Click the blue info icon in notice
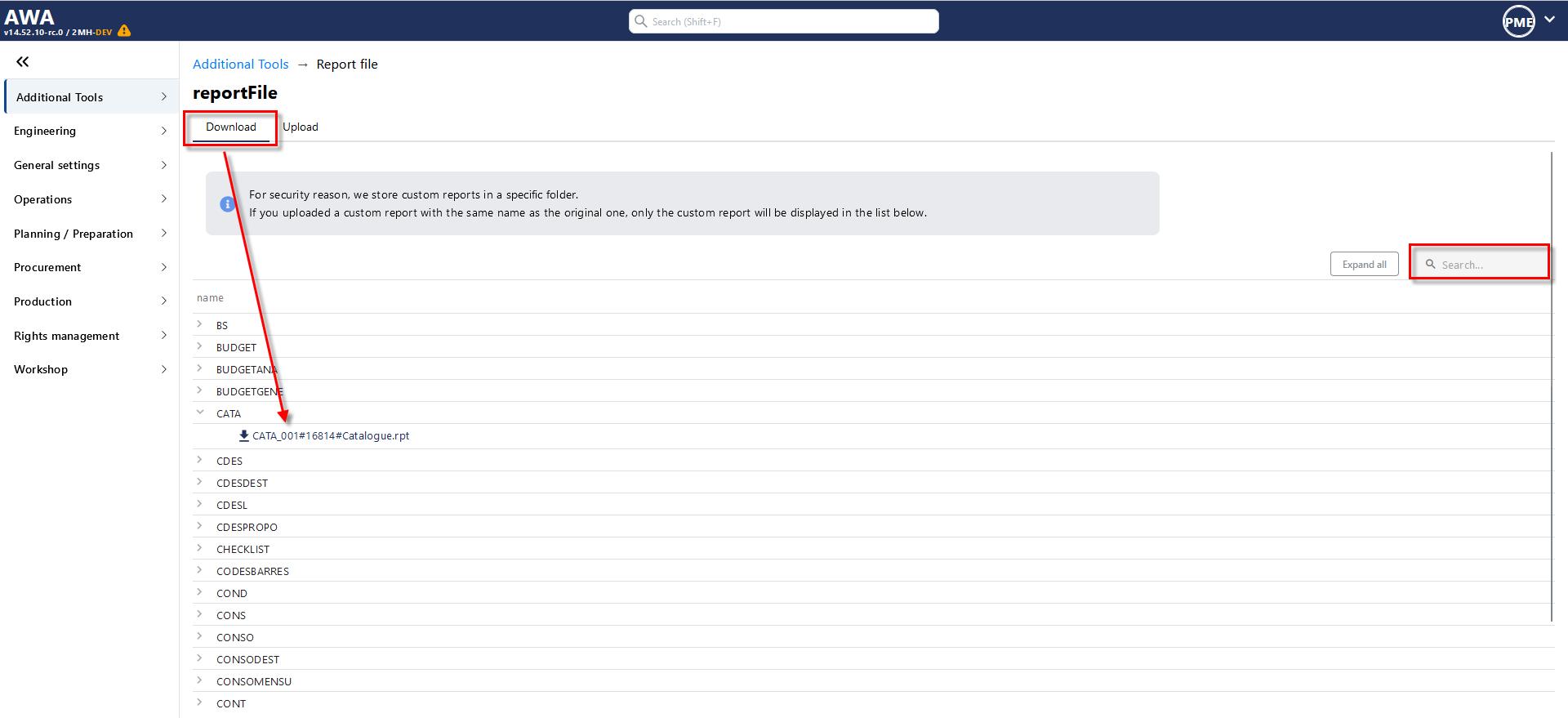This screenshot has width=1568, height=718. 228,203
